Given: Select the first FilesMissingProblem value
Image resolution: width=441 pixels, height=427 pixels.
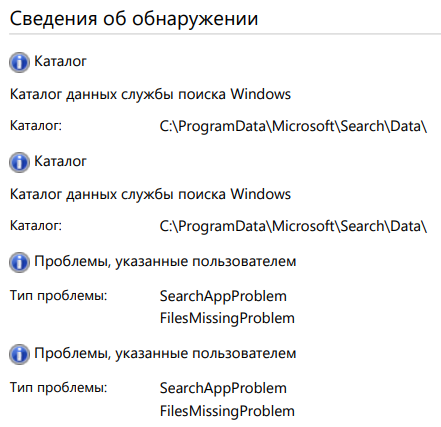Looking at the screenshot, I should [x=227, y=318].
